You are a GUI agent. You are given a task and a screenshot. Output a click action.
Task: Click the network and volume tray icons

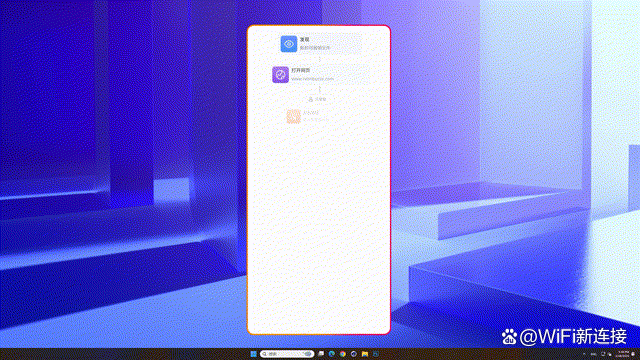pos(606,354)
